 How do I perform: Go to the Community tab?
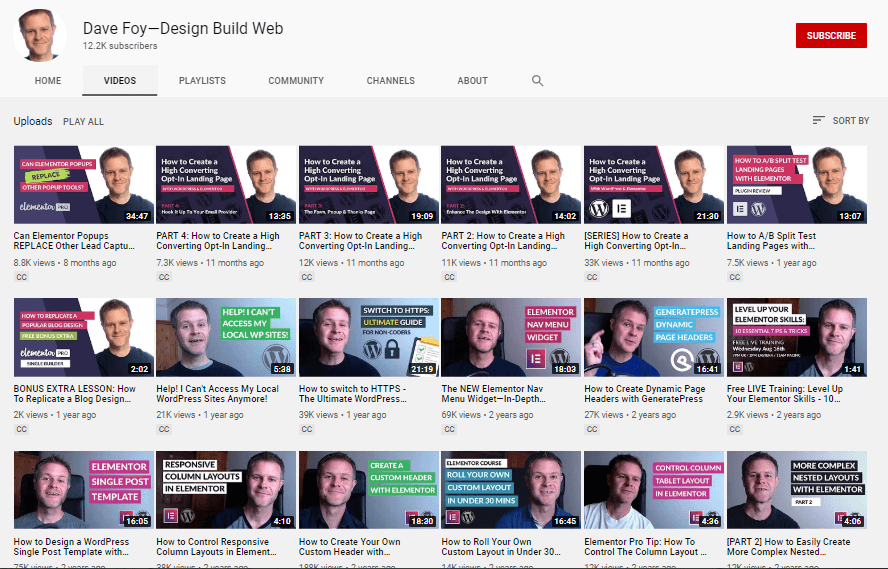click(296, 80)
